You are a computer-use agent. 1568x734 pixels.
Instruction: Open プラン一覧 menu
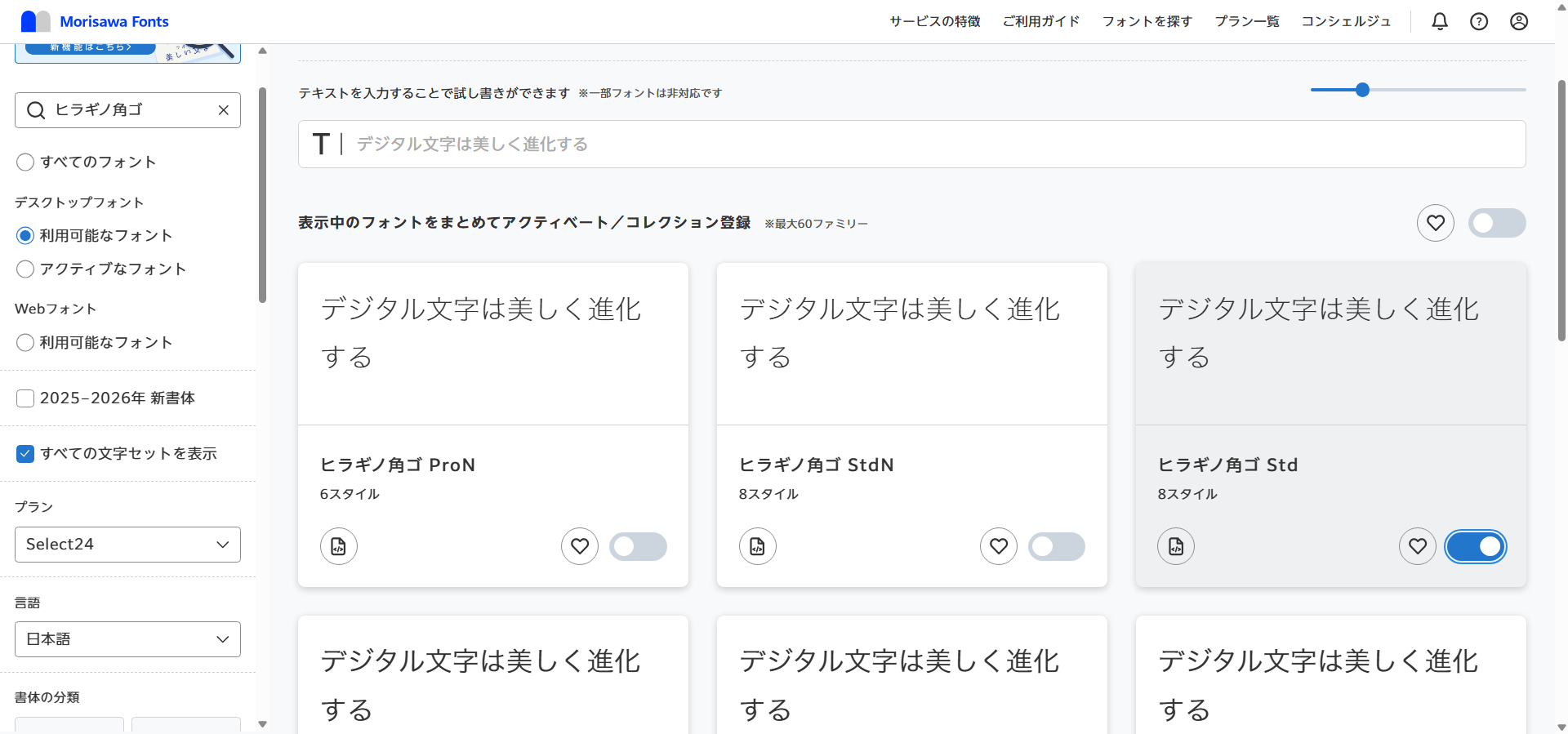tap(1247, 21)
